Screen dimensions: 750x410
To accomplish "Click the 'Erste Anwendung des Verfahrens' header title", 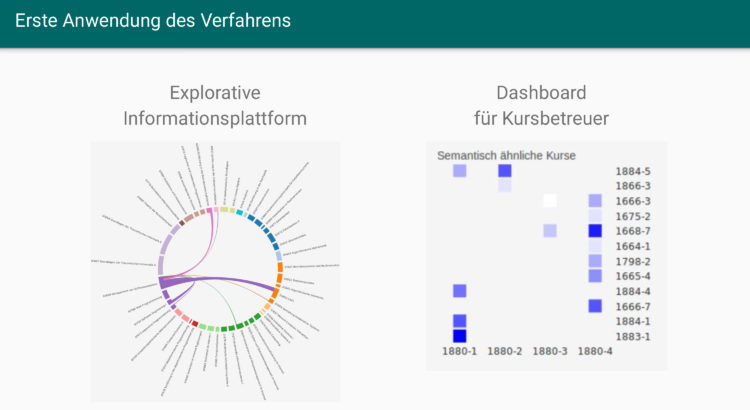I will pyautogui.click(x=153, y=20).
